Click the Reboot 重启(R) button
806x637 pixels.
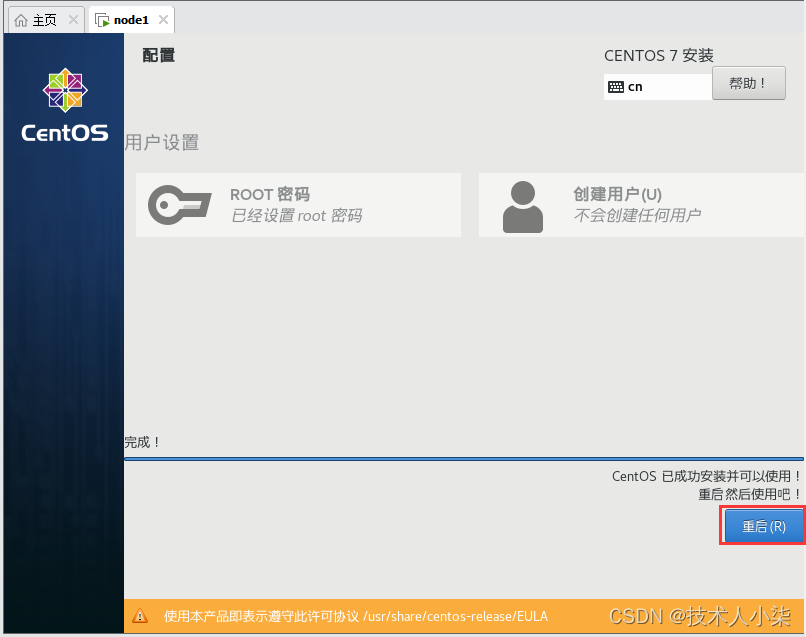tap(763, 526)
